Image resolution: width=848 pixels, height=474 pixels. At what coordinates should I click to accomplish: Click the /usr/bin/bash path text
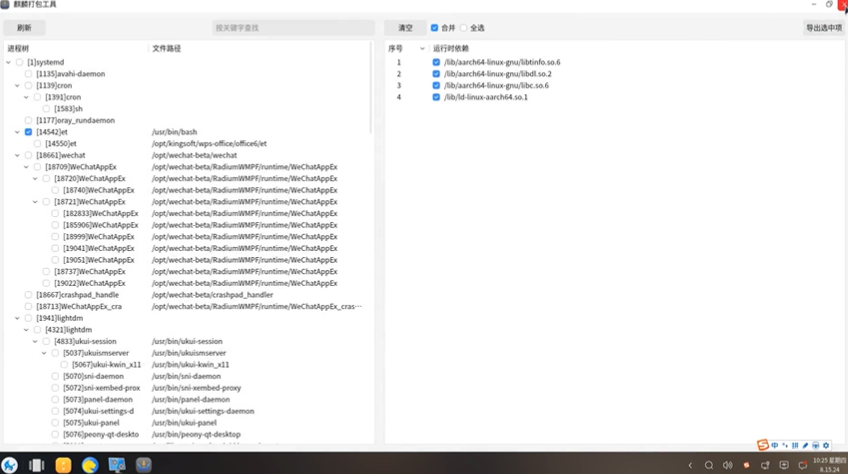click(x=174, y=132)
